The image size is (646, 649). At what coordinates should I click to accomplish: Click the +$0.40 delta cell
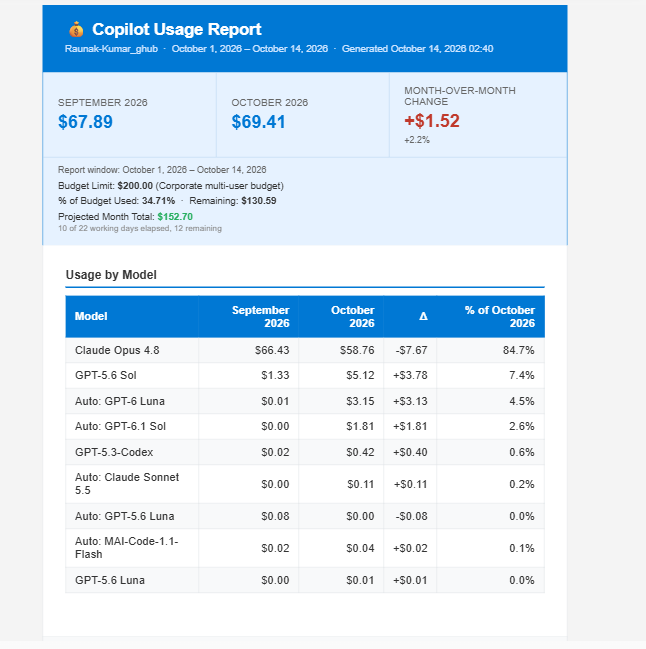pos(410,452)
